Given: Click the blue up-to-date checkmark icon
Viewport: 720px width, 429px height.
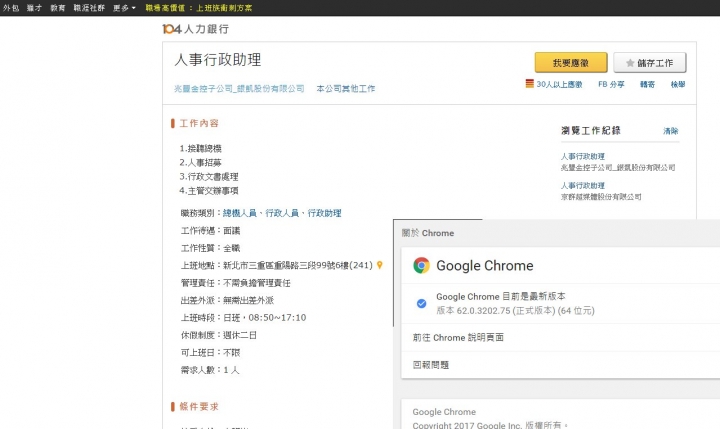Looking at the screenshot, I should click(x=422, y=302).
